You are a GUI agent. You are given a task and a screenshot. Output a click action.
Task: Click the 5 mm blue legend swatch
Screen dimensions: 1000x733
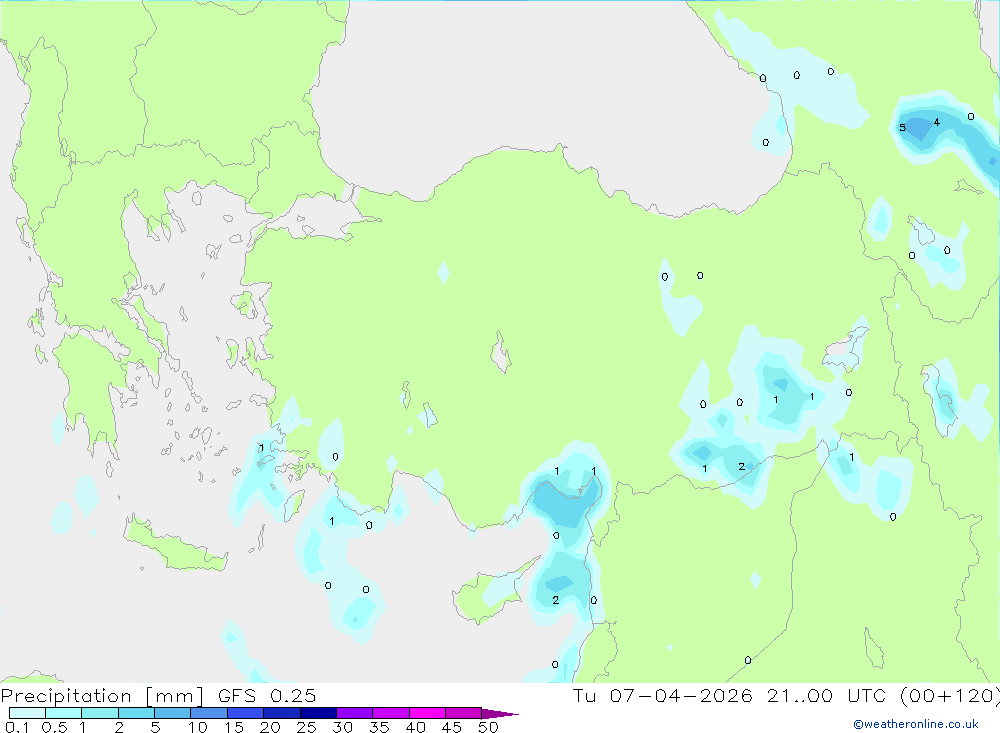tap(172, 713)
